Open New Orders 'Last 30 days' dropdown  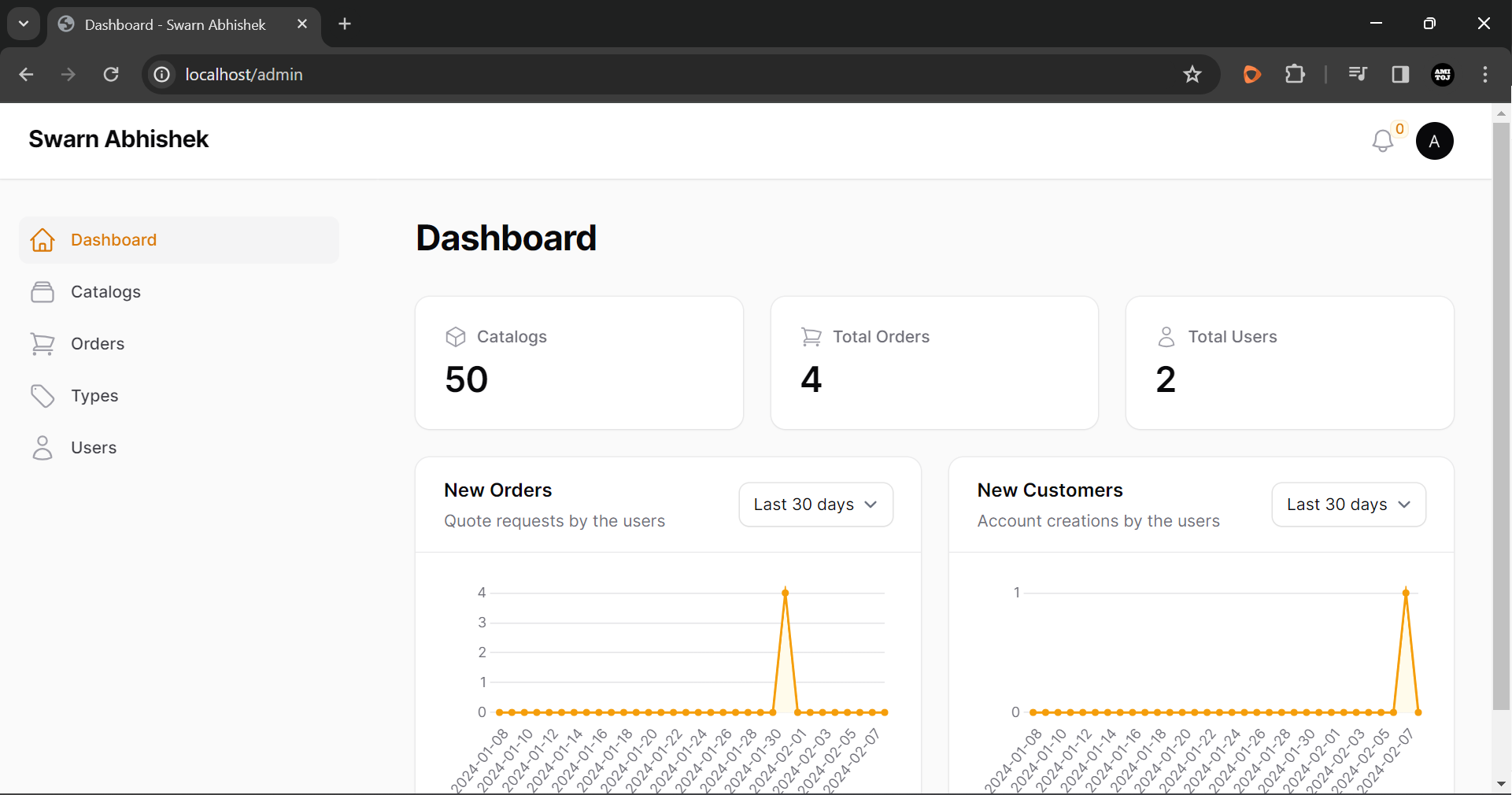(x=815, y=505)
